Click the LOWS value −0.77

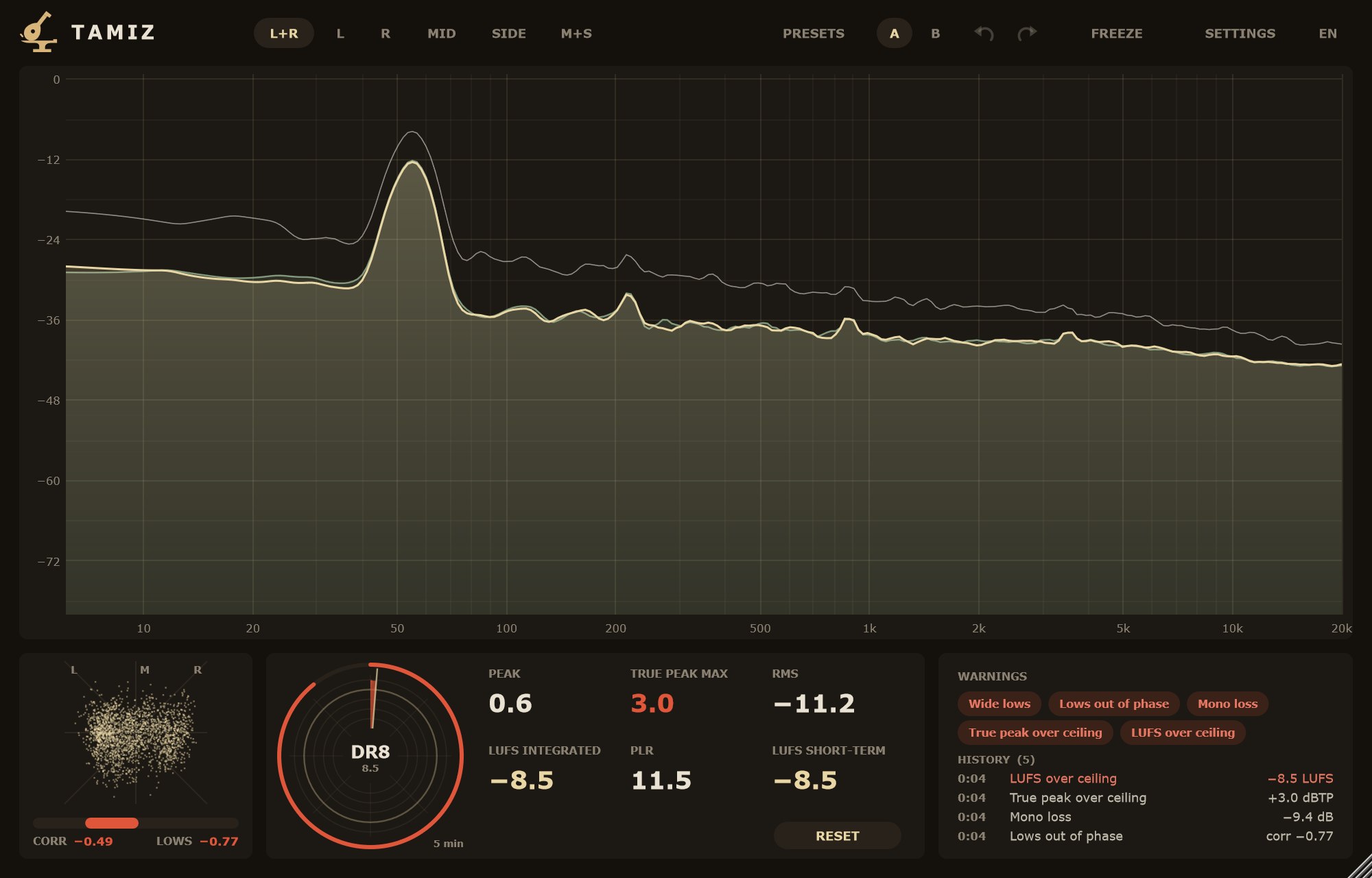tap(219, 842)
